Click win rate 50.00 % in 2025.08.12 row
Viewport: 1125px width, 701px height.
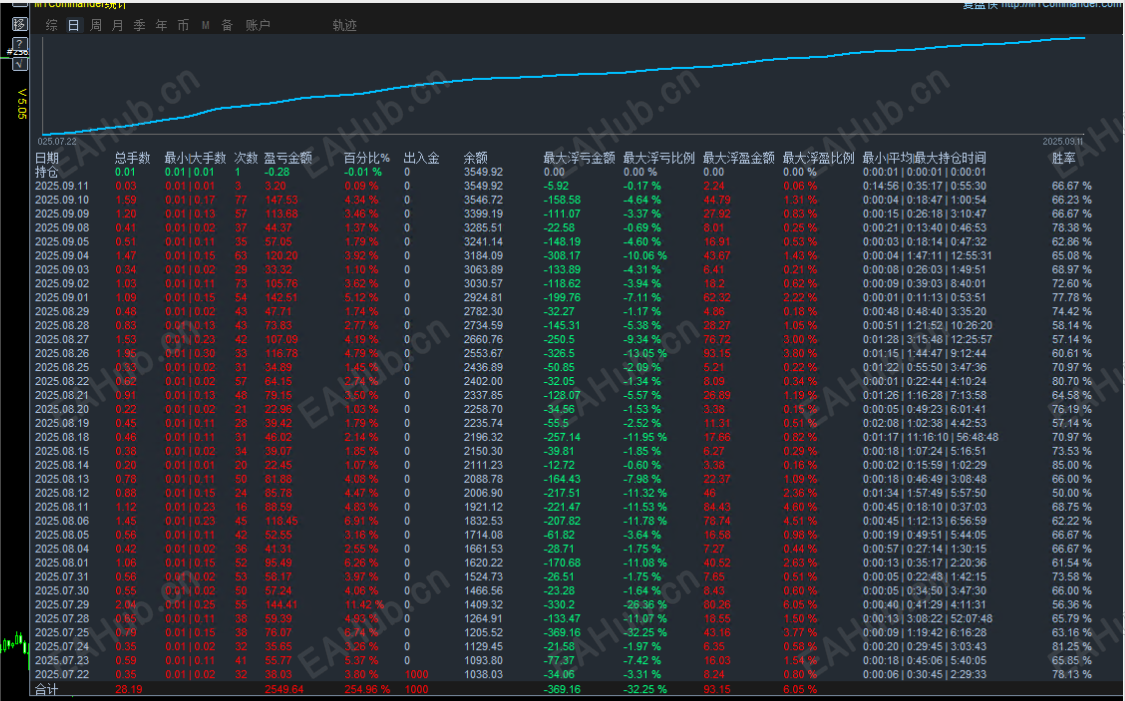coord(1072,493)
